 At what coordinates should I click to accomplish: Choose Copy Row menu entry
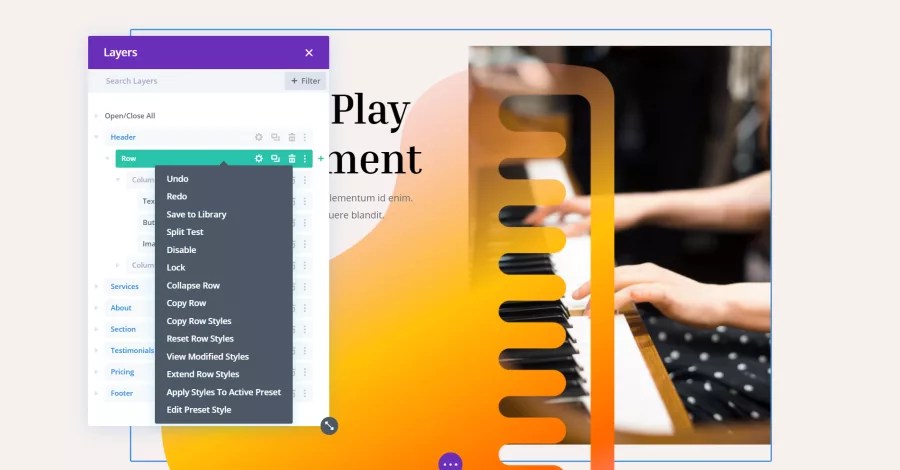[x=186, y=303]
